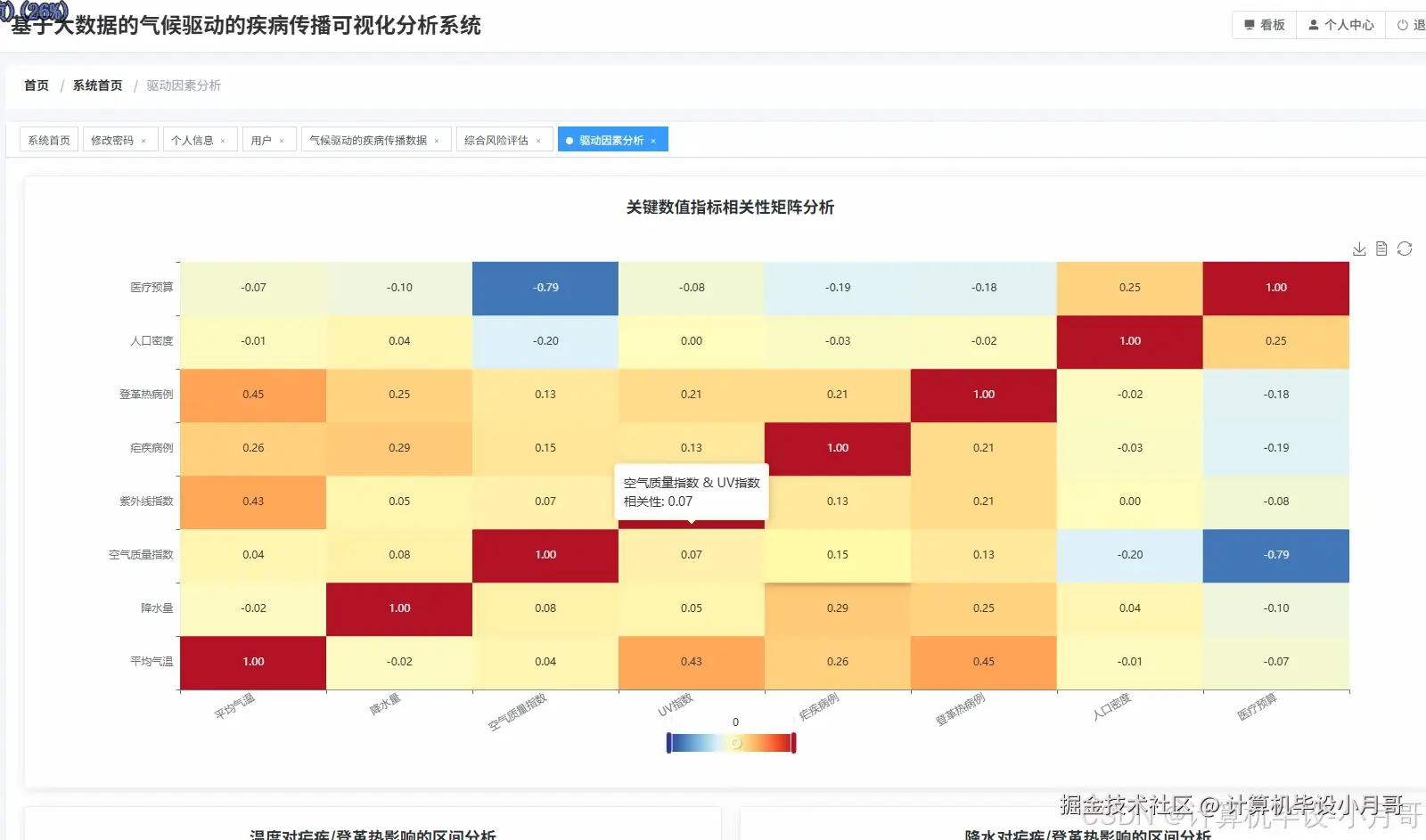This screenshot has height=840, width=1426.
Task: Open the 个人信息 tab
Action: 194,139
